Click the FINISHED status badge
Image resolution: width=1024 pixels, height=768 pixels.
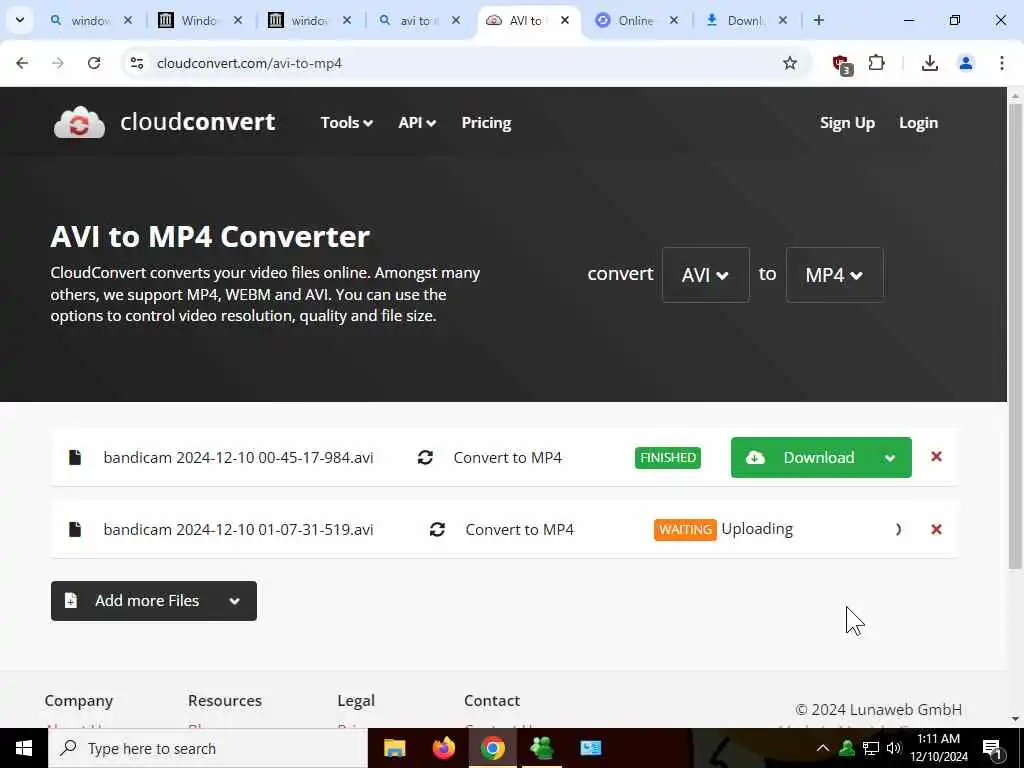pyautogui.click(x=667, y=458)
